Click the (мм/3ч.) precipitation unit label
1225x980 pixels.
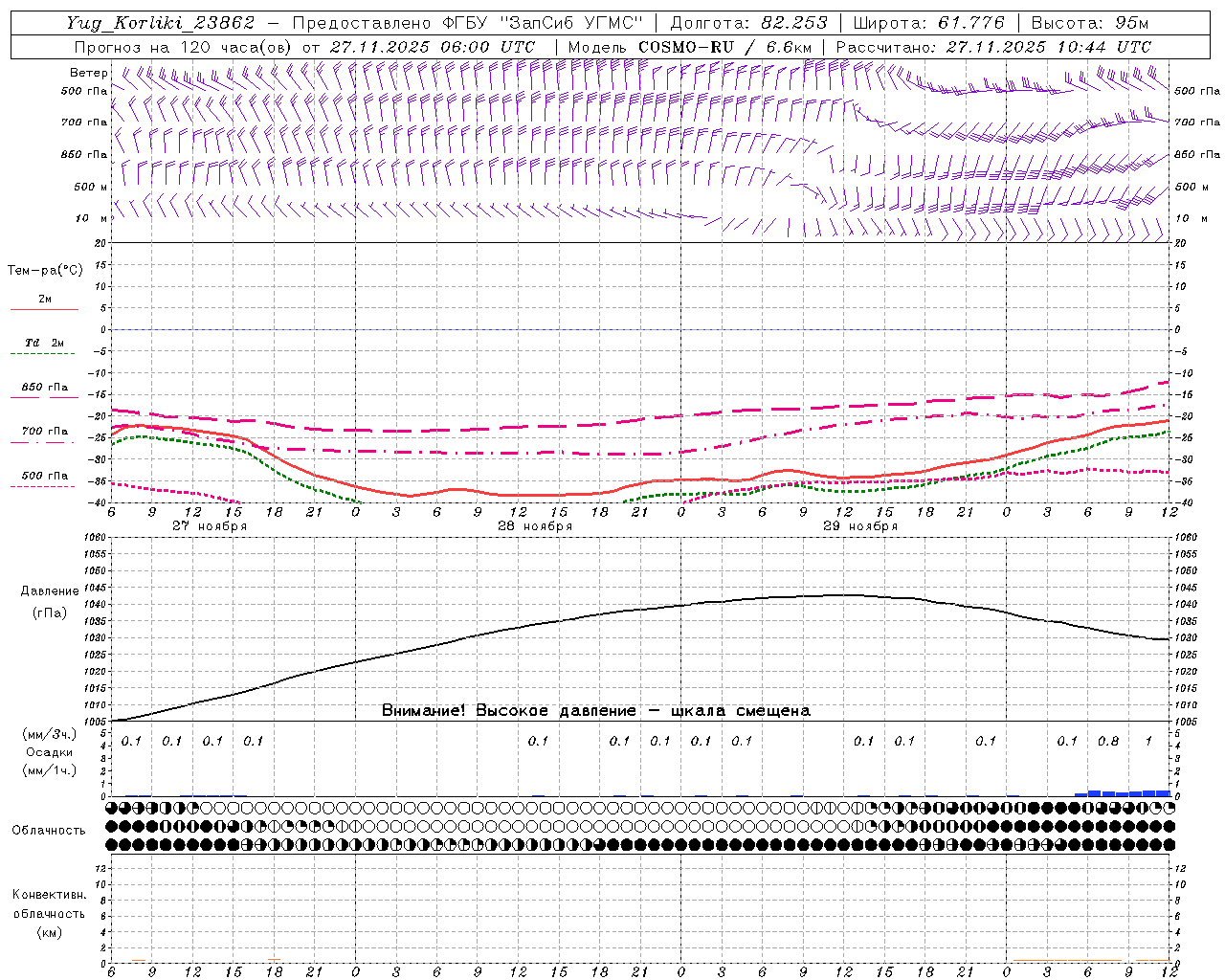(49, 735)
